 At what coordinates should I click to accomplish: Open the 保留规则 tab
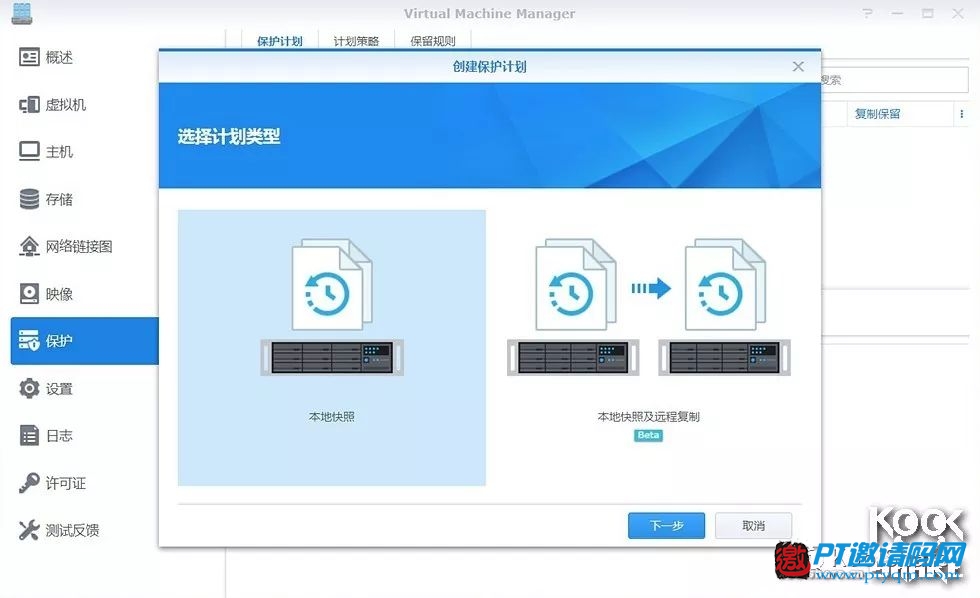[433, 41]
